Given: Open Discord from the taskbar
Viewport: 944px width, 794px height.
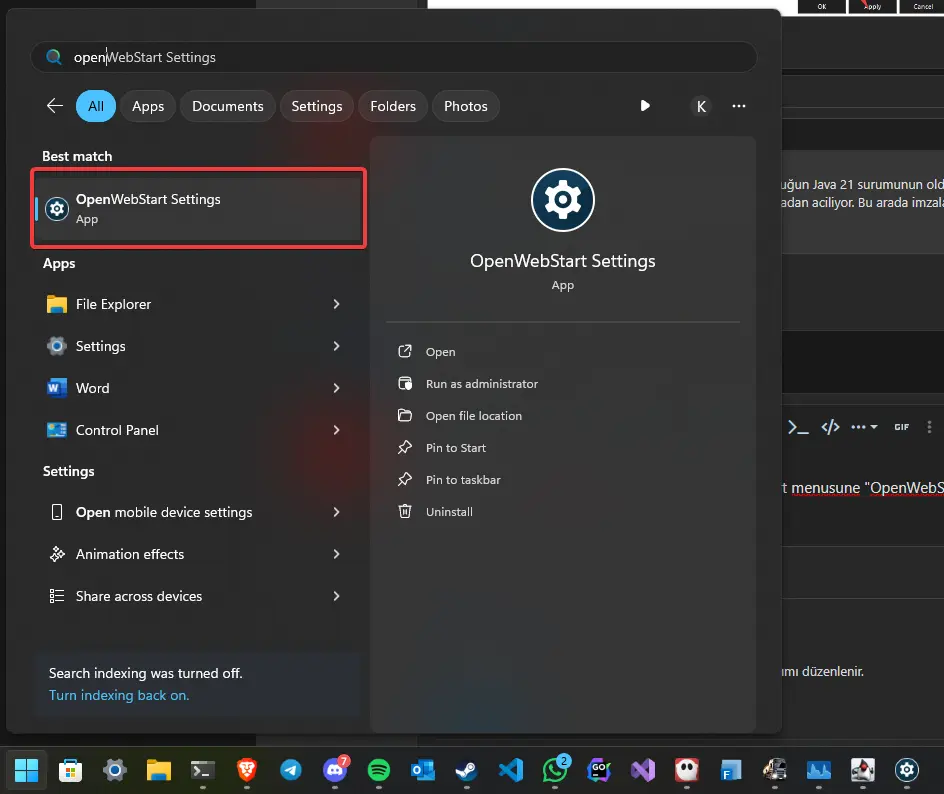Looking at the screenshot, I should tap(335, 770).
